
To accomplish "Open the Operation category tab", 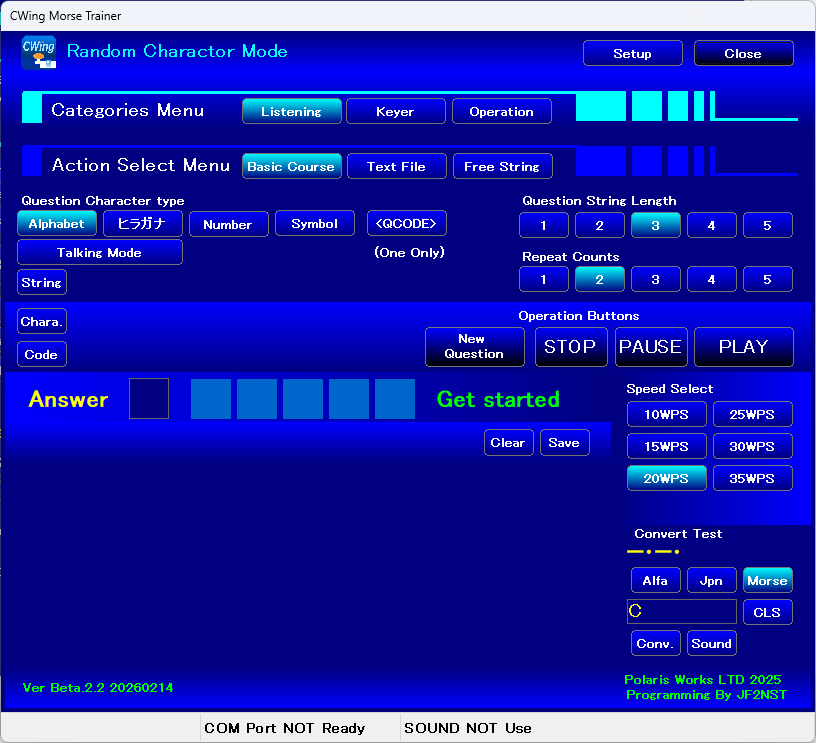I will [501, 112].
